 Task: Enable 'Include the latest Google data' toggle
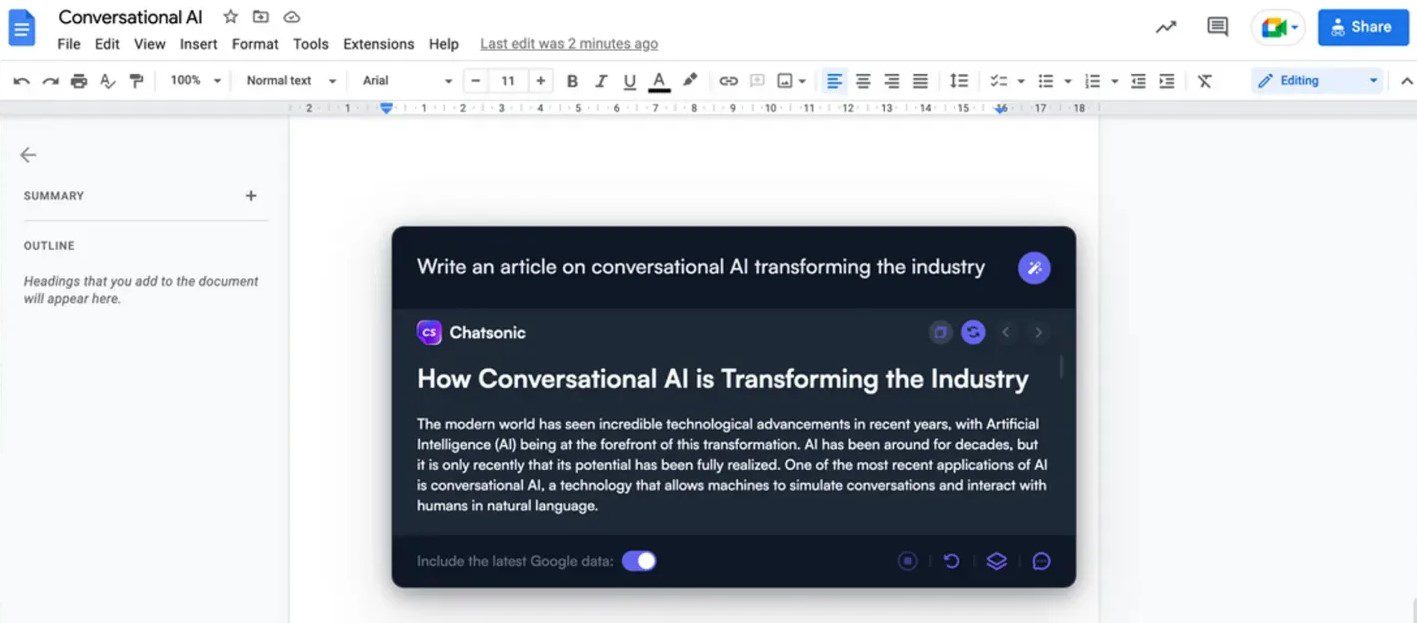tap(639, 561)
